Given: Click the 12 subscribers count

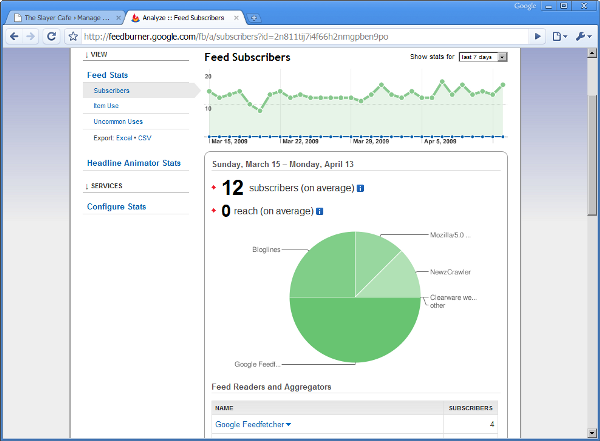Looking at the screenshot, I should [x=232, y=188].
